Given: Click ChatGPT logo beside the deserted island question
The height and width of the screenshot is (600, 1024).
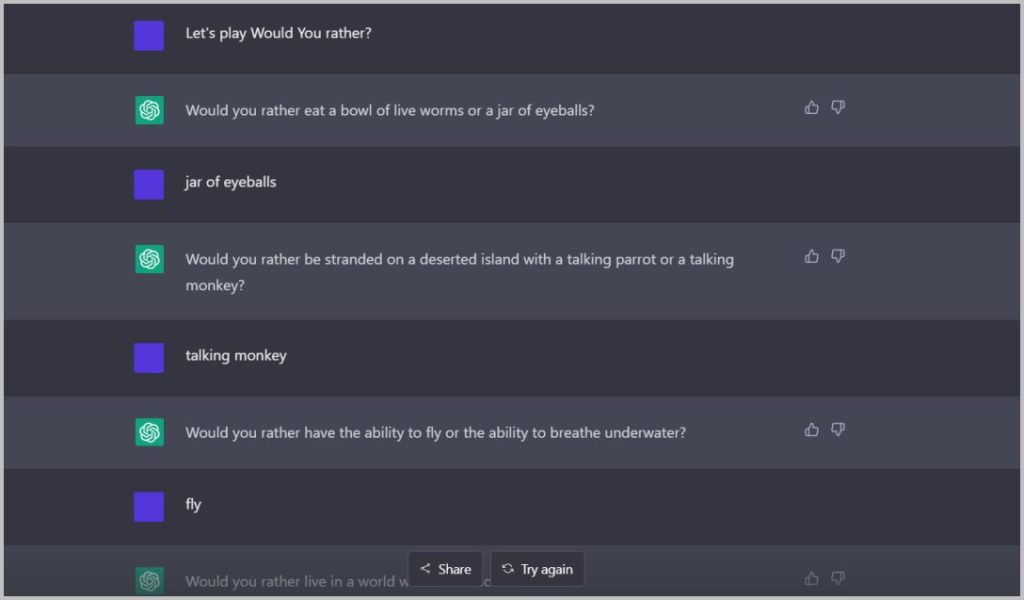Looking at the screenshot, I should [149, 260].
